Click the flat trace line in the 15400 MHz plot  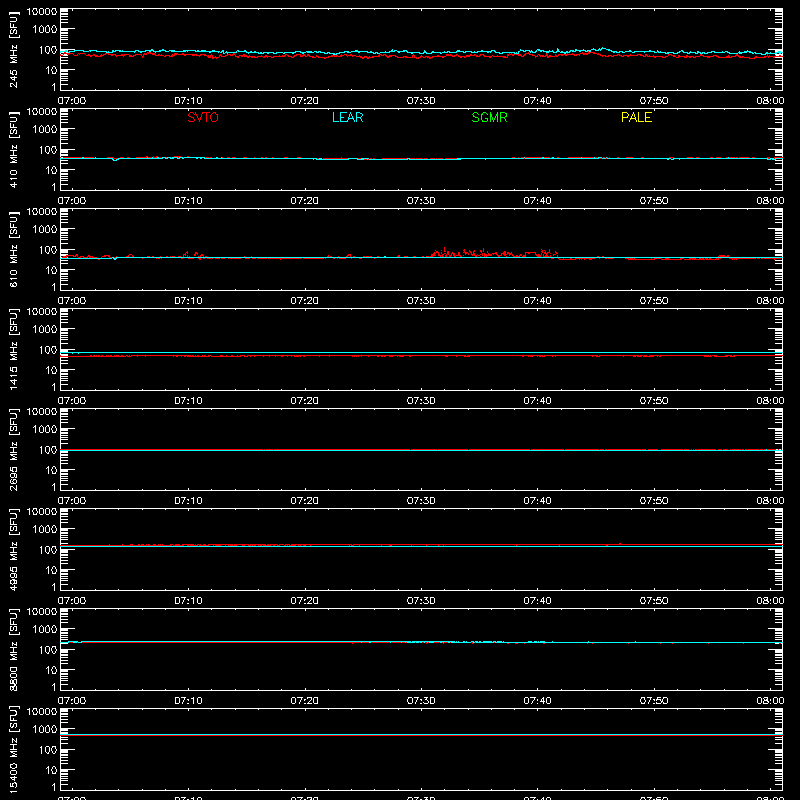click(x=421, y=735)
